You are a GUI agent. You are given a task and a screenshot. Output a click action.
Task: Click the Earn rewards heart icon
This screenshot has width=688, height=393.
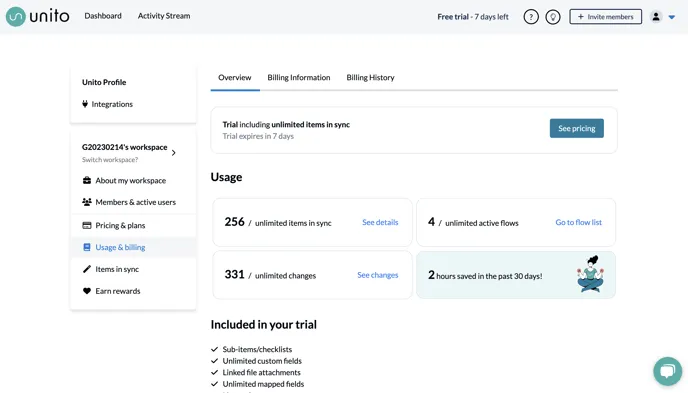pyautogui.click(x=87, y=291)
